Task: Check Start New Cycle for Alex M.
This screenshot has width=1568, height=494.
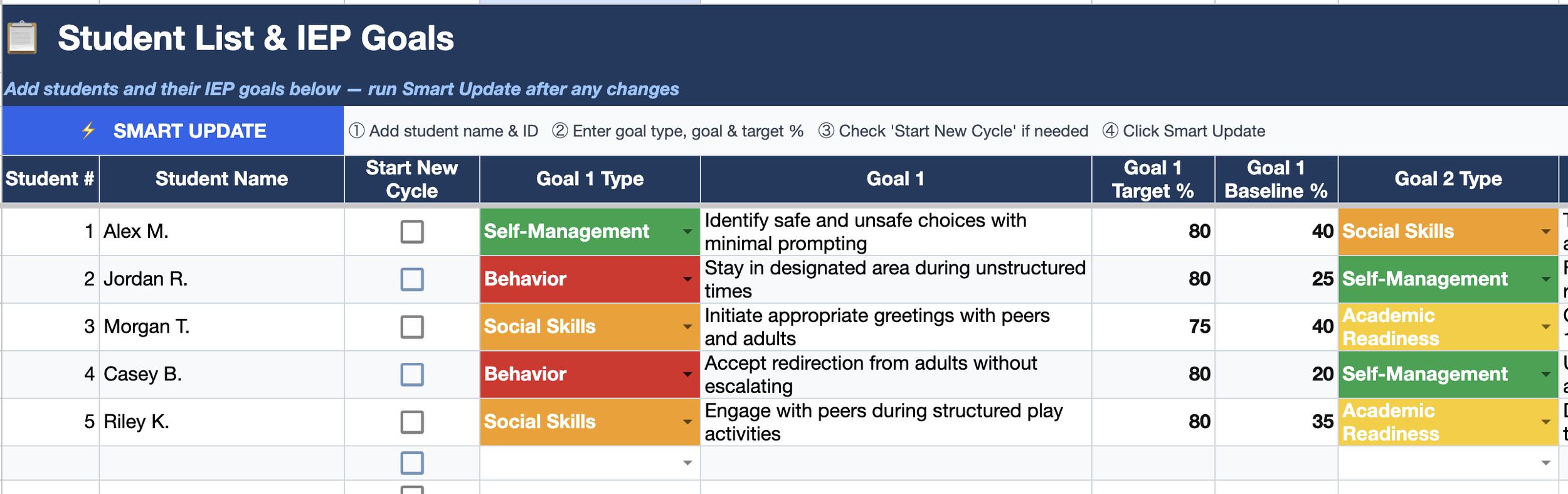Action: pyautogui.click(x=412, y=232)
